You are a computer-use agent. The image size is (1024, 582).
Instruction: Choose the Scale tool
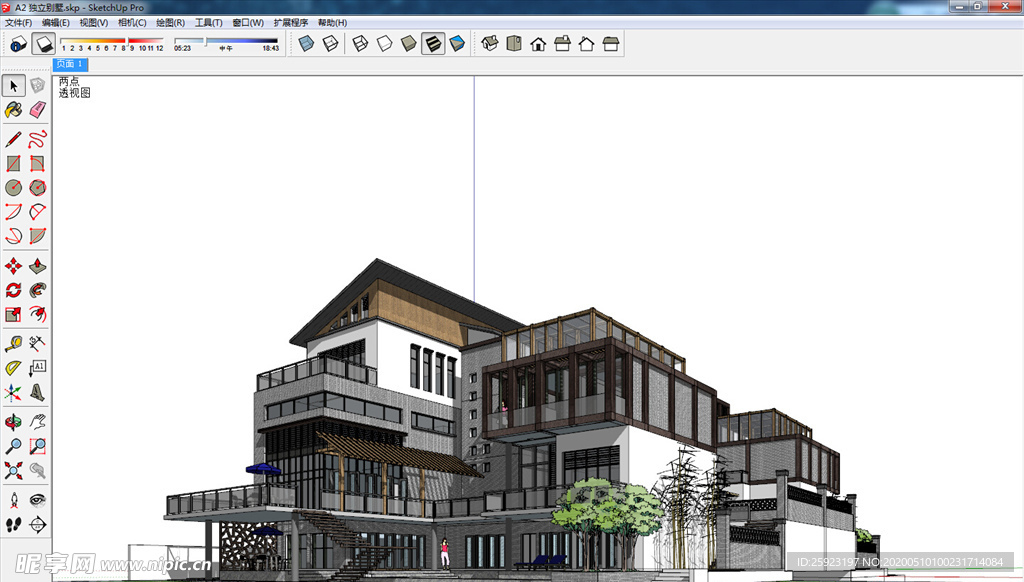(x=14, y=314)
